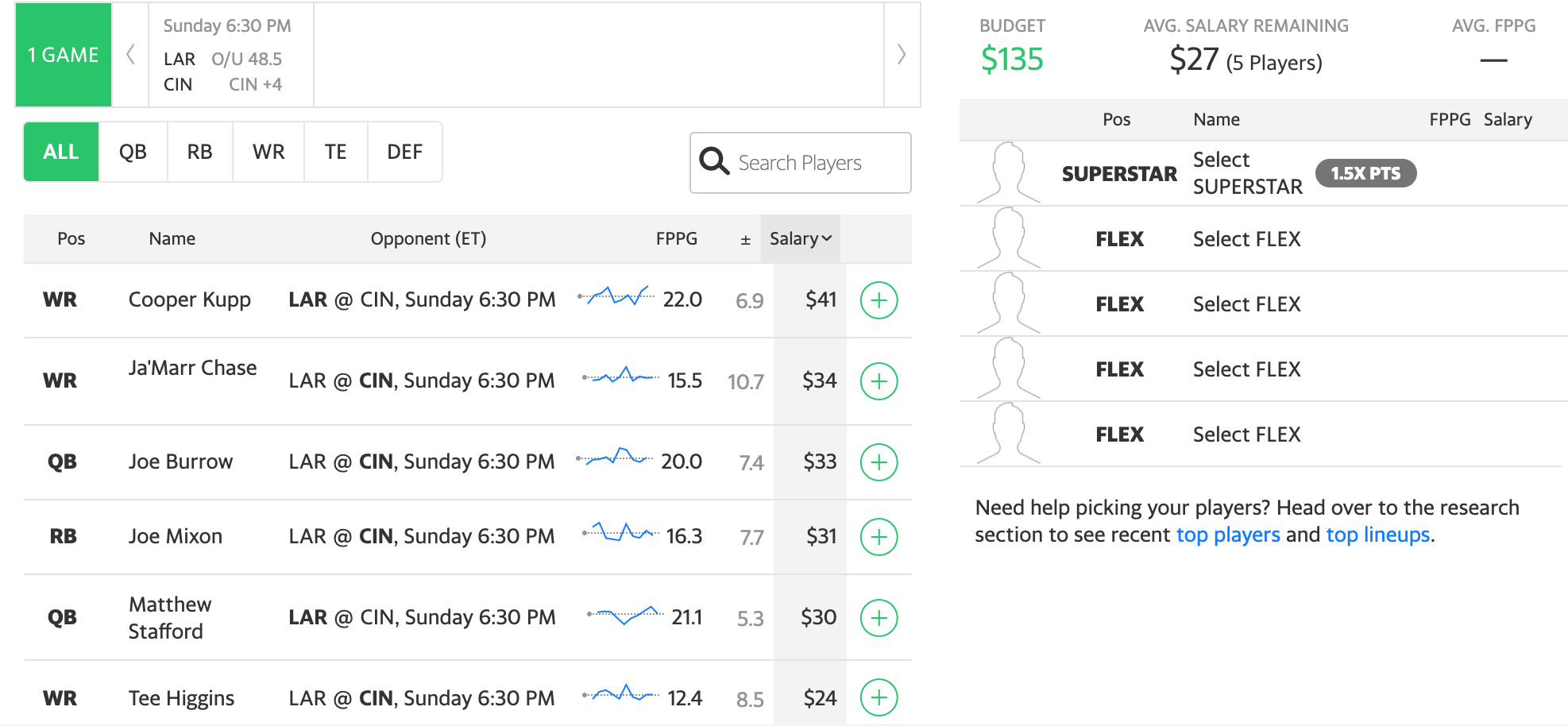Screen dimensions: 1568x726
Task: Filter players by QB tab
Action: [x=133, y=152]
